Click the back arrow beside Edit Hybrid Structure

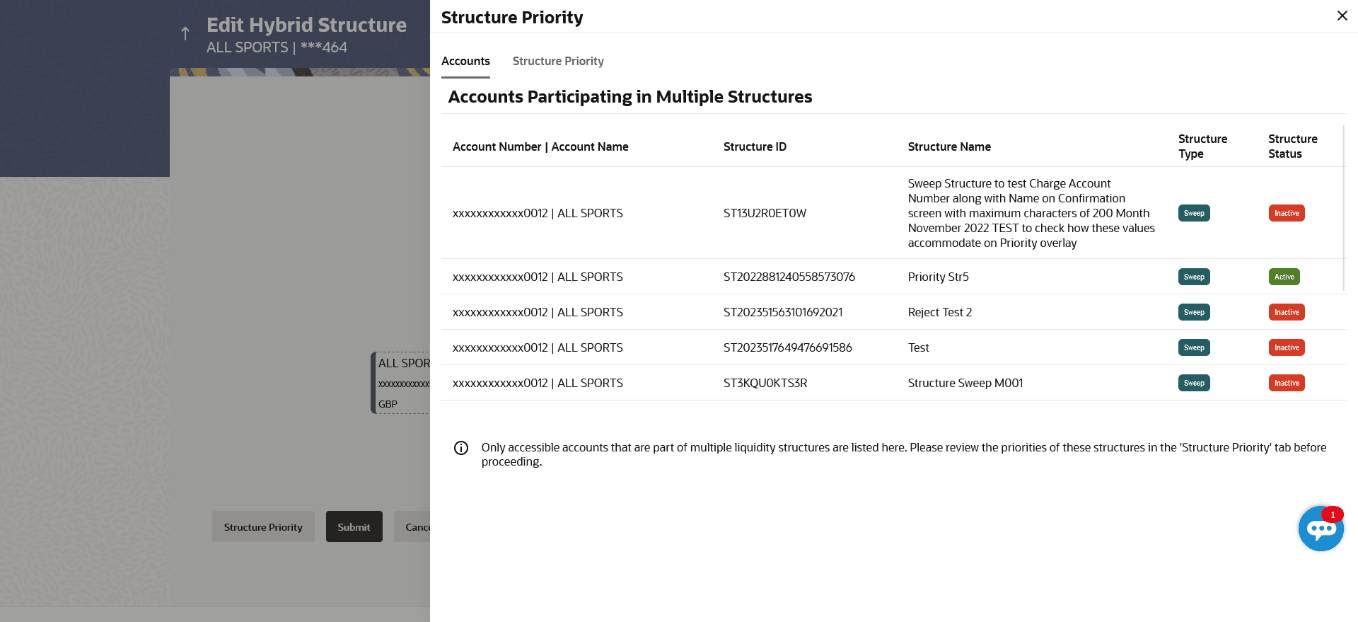[x=185, y=34]
